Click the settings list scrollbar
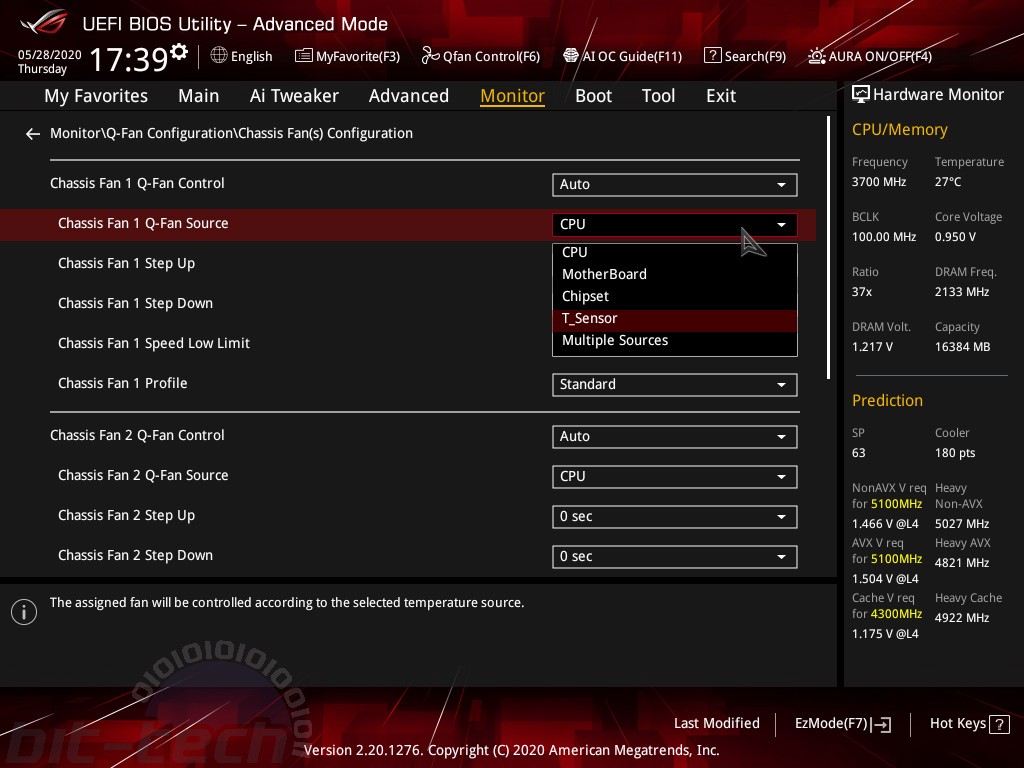 click(828, 248)
